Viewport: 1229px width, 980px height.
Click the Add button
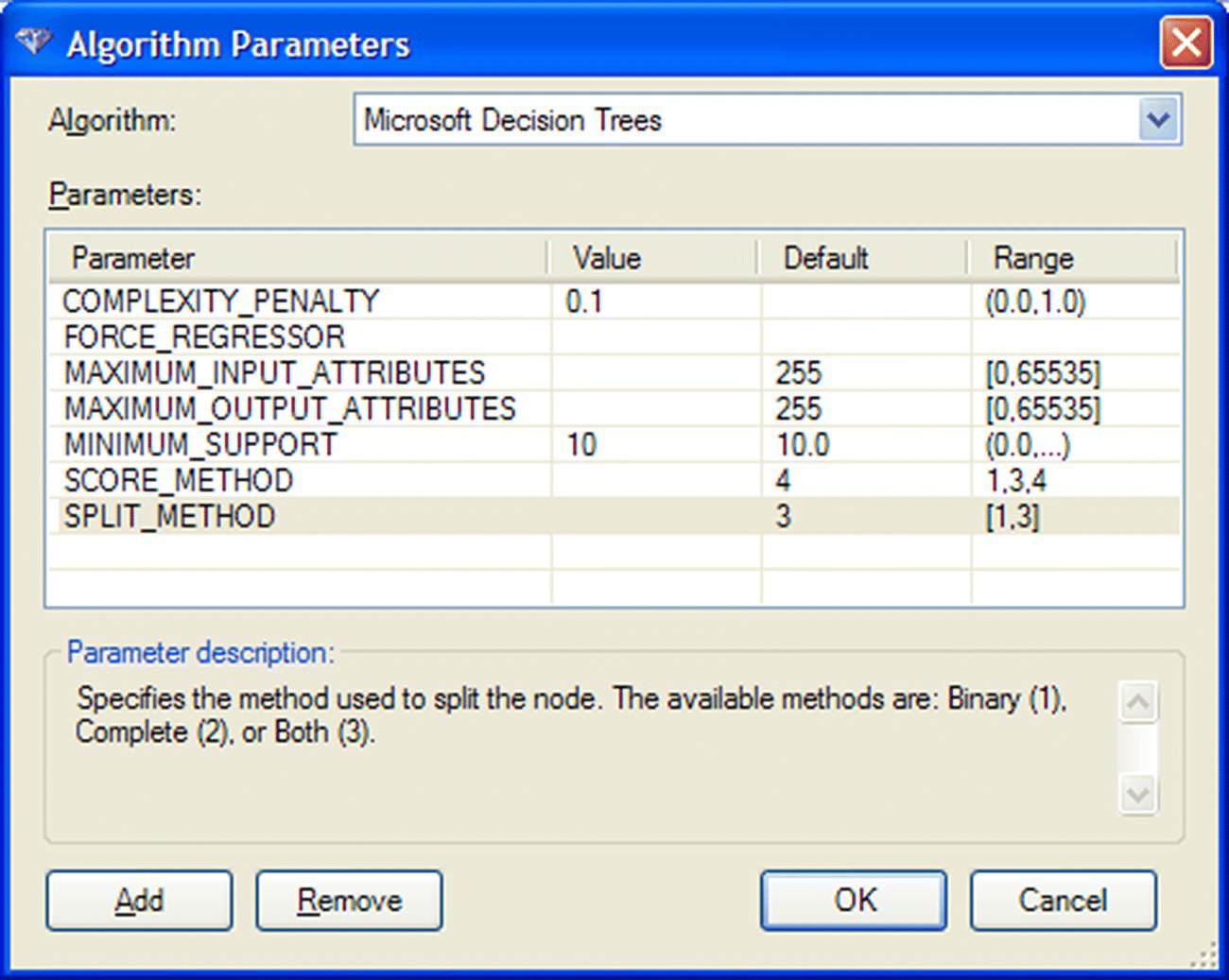coord(139,901)
